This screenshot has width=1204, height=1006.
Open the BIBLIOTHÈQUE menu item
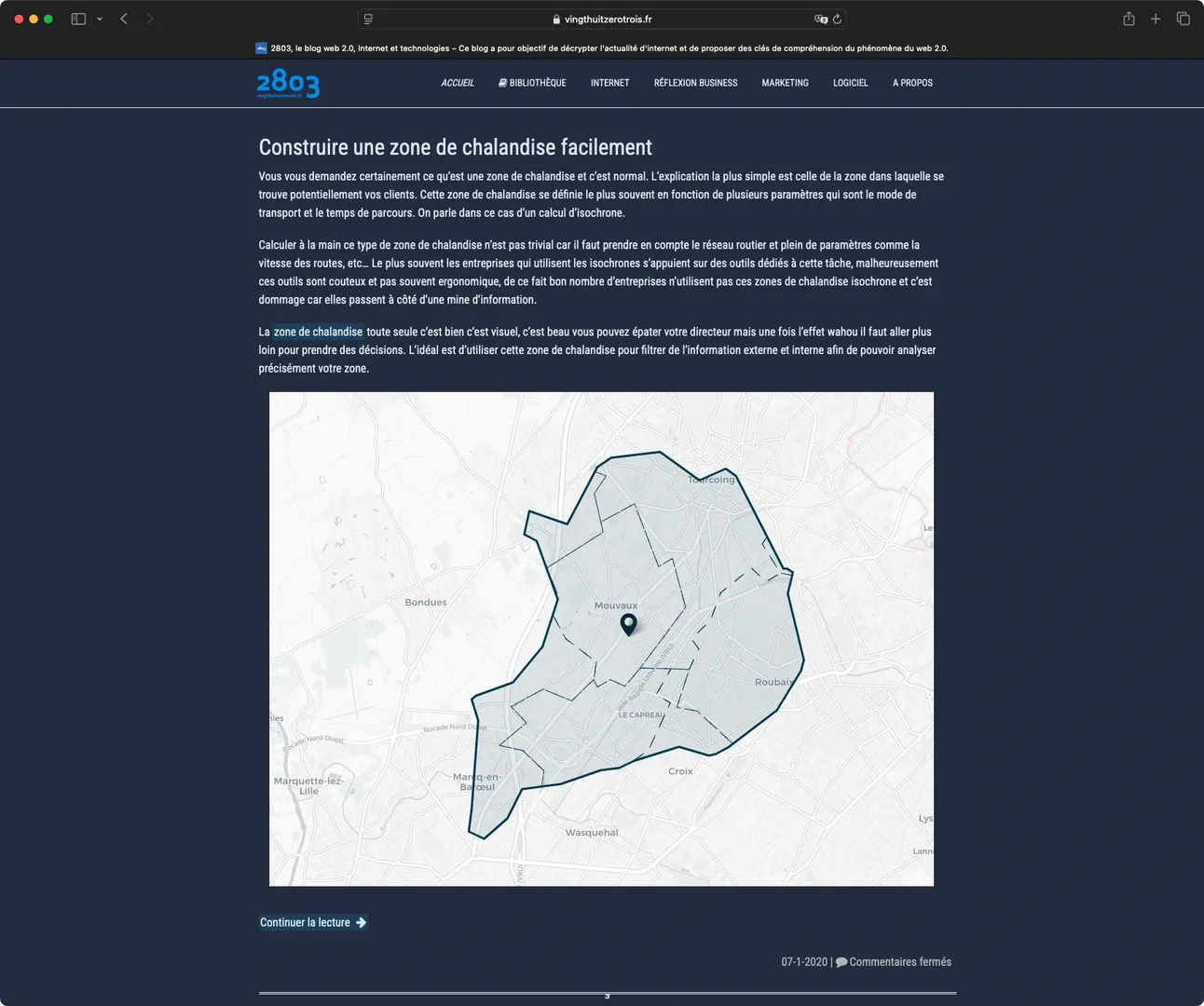coord(532,83)
